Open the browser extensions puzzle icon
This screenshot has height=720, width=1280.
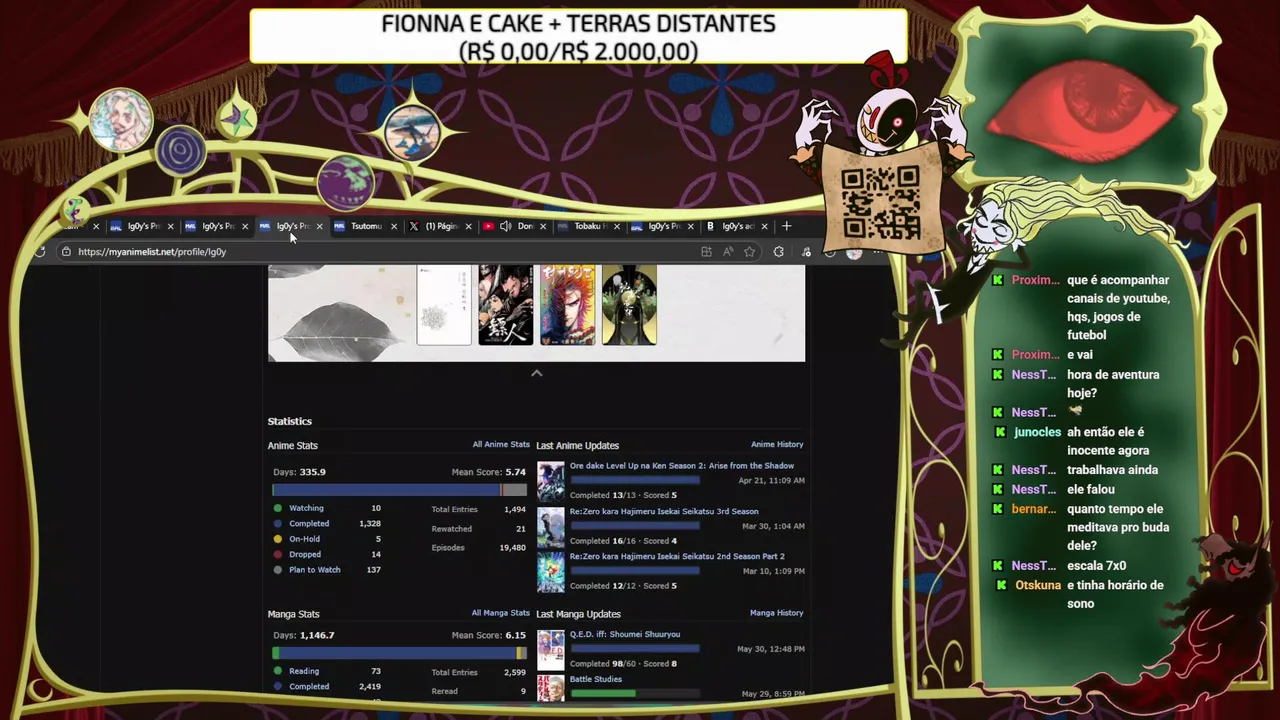point(779,252)
